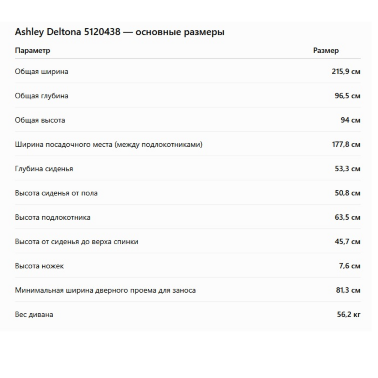
Task: Select Минимальная ширина дверного проема label
Action: [105, 290]
